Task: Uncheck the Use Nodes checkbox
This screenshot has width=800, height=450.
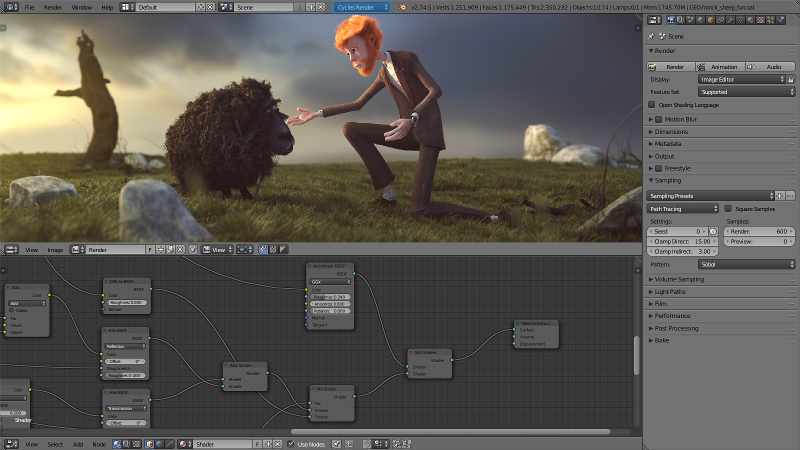Action: [291, 444]
